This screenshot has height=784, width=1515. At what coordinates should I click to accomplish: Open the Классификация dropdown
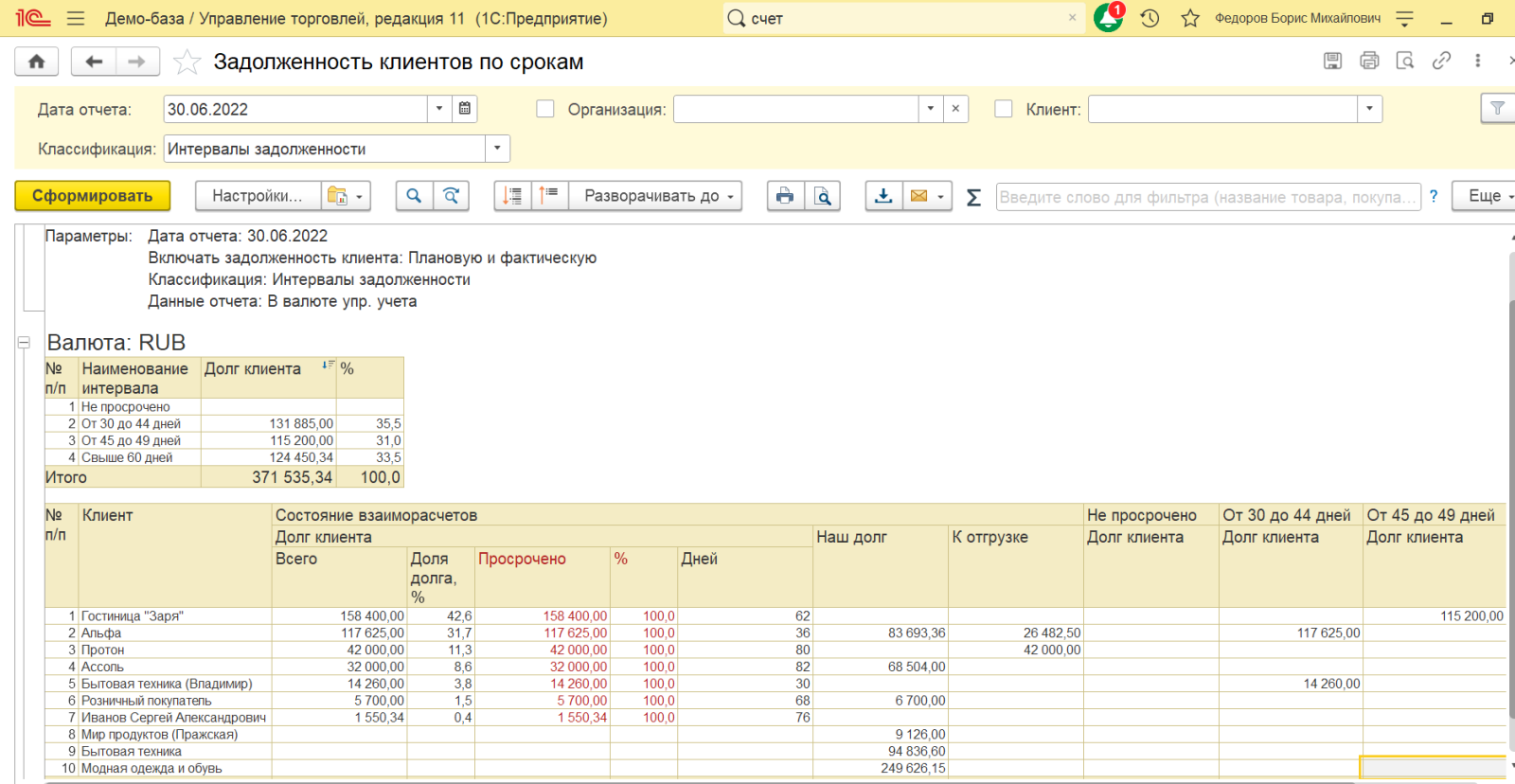click(x=498, y=149)
